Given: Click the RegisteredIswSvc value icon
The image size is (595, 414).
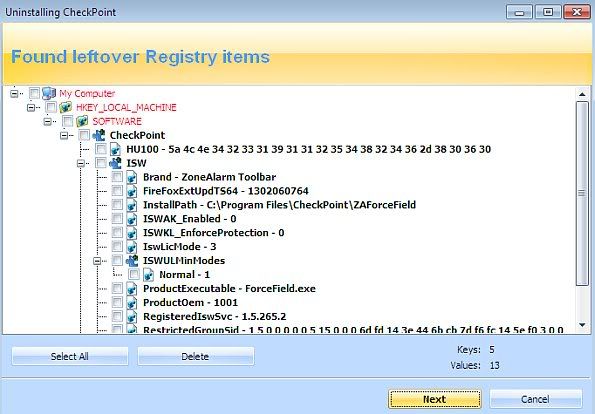Looking at the screenshot, I should click(x=132, y=316).
